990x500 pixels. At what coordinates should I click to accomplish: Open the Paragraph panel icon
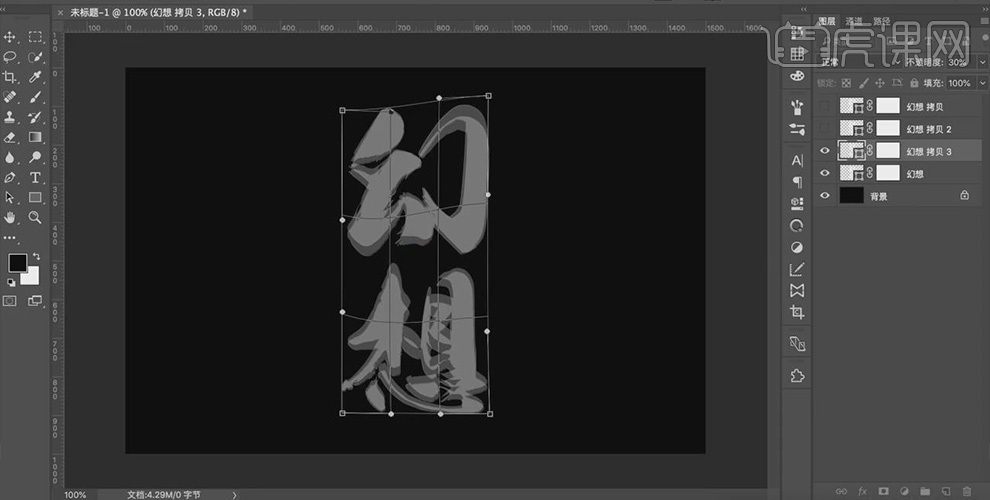pos(797,182)
